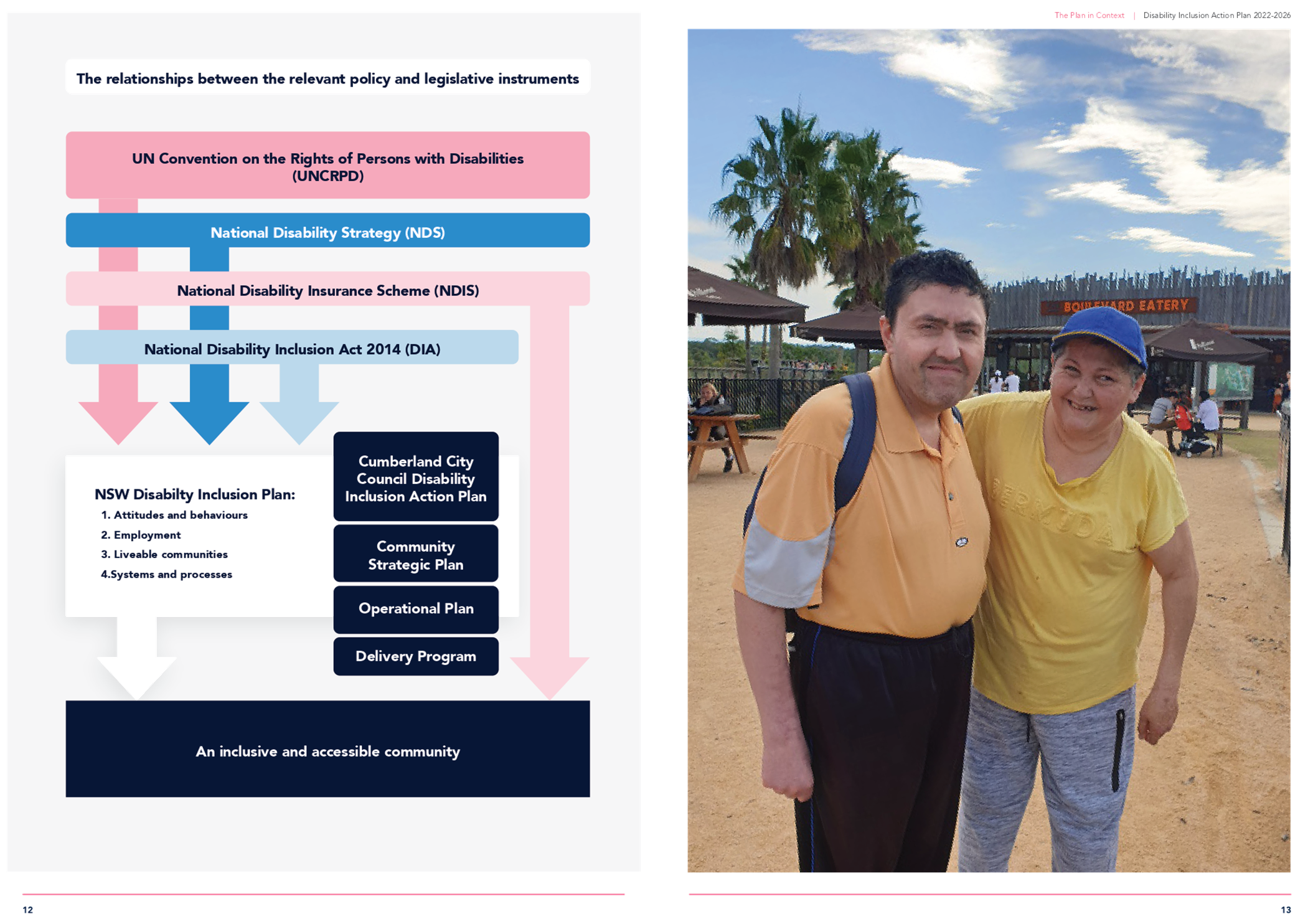This screenshot has width=1313, height=924.
Task: Click National Disability Insurance Scheme (NDIS) bar
Action: [327, 290]
